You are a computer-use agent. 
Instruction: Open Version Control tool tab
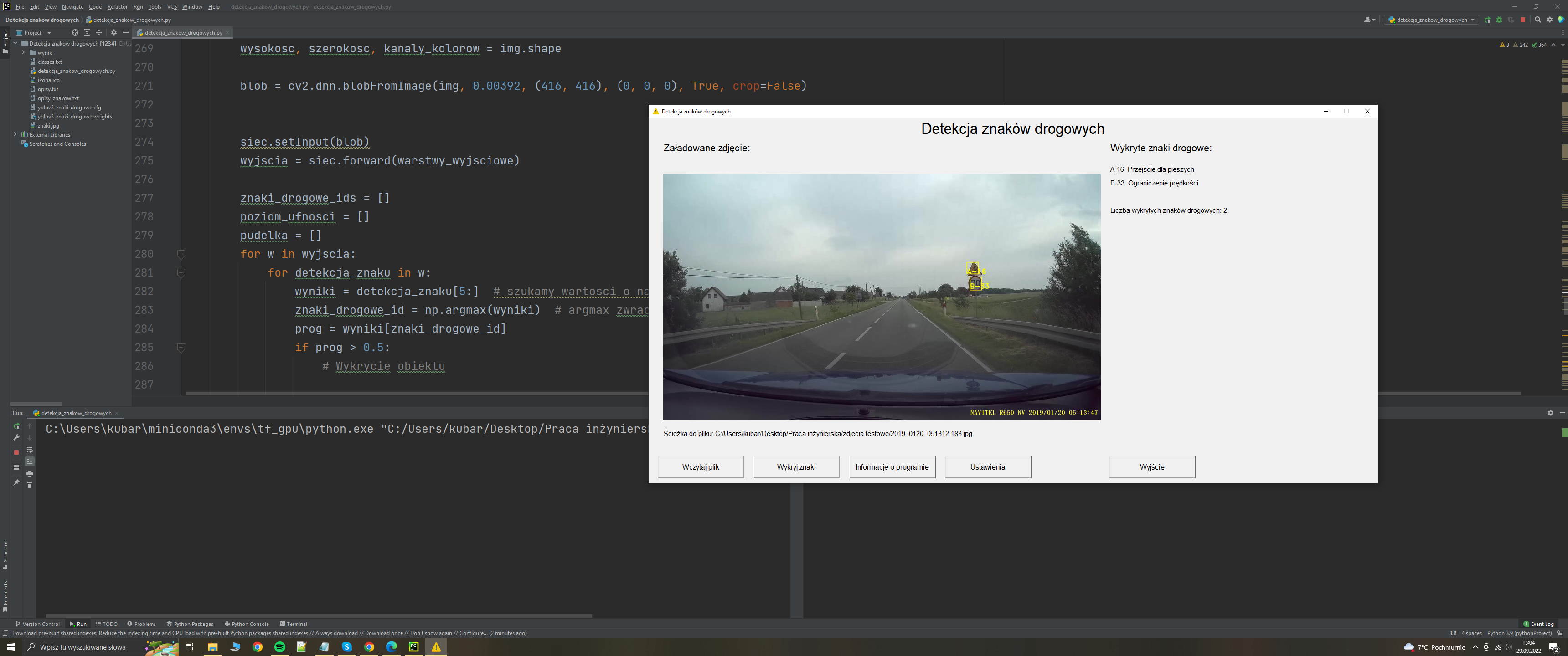37,624
